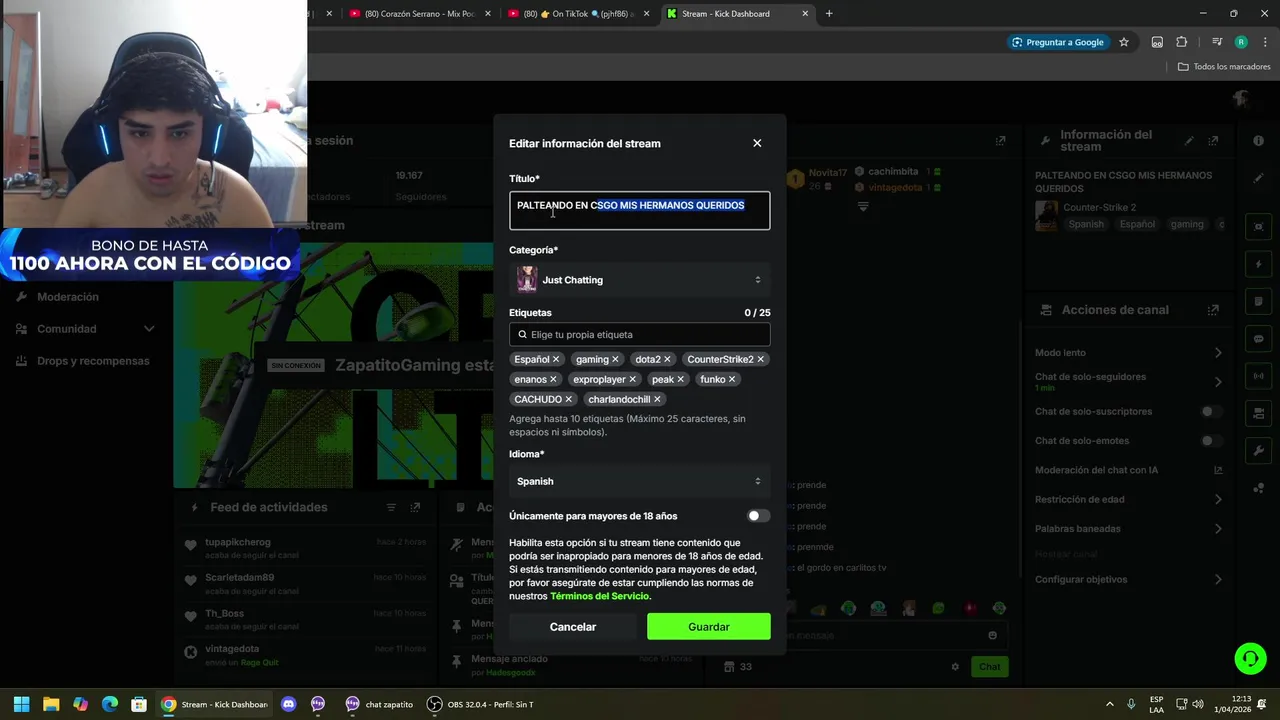
Task: Open Discord from the taskbar
Action: (289, 704)
